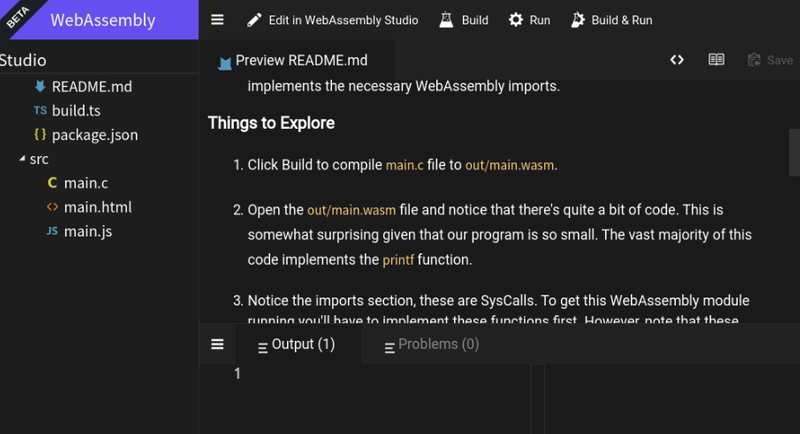Screen dimensions: 800x434
Task: Toggle the split preview book icon
Action: tap(716, 60)
